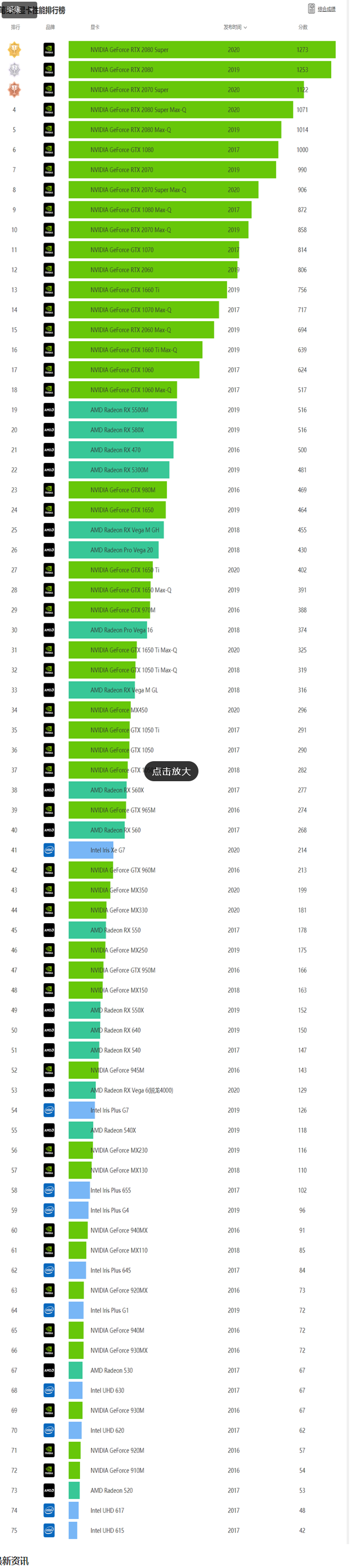Click the AMD logo beside Radeon RX 580X
Viewport: 353px width, 1568px height.
pyautogui.click(x=49, y=430)
